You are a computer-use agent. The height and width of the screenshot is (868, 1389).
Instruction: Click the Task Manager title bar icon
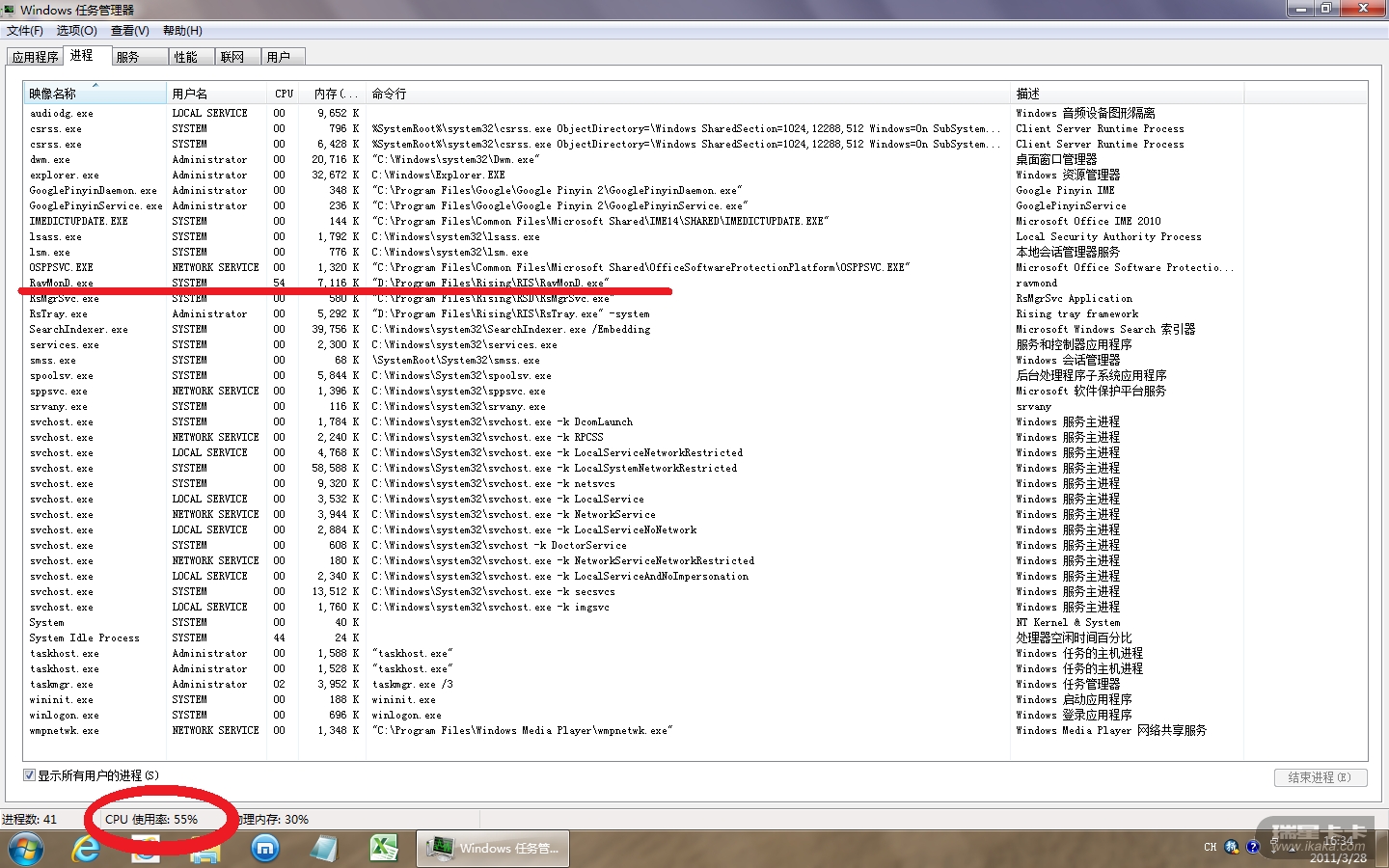pyautogui.click(x=10, y=10)
